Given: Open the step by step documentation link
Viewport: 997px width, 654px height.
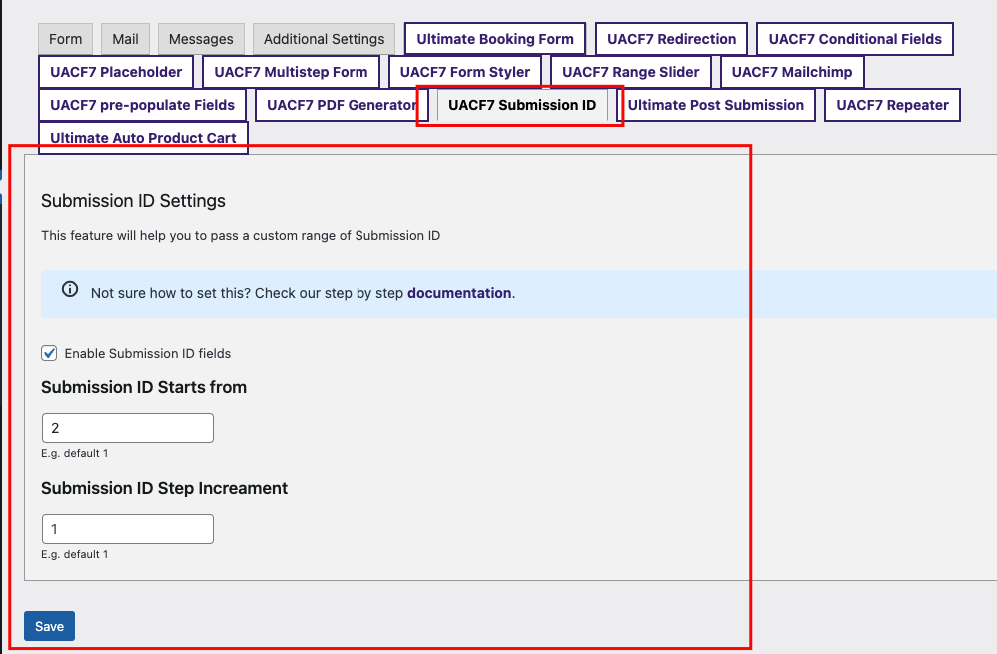Looking at the screenshot, I should click(x=459, y=292).
